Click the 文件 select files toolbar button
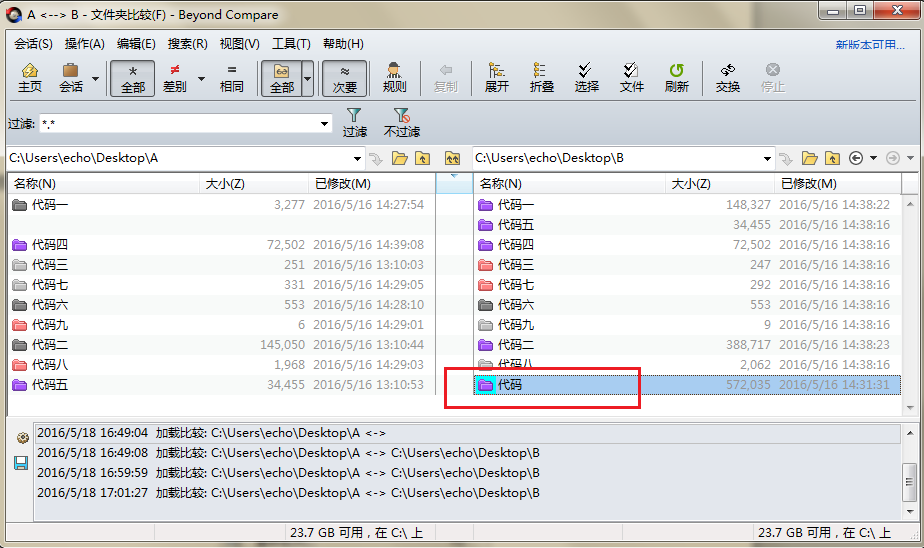This screenshot has height=548, width=924. pos(632,78)
